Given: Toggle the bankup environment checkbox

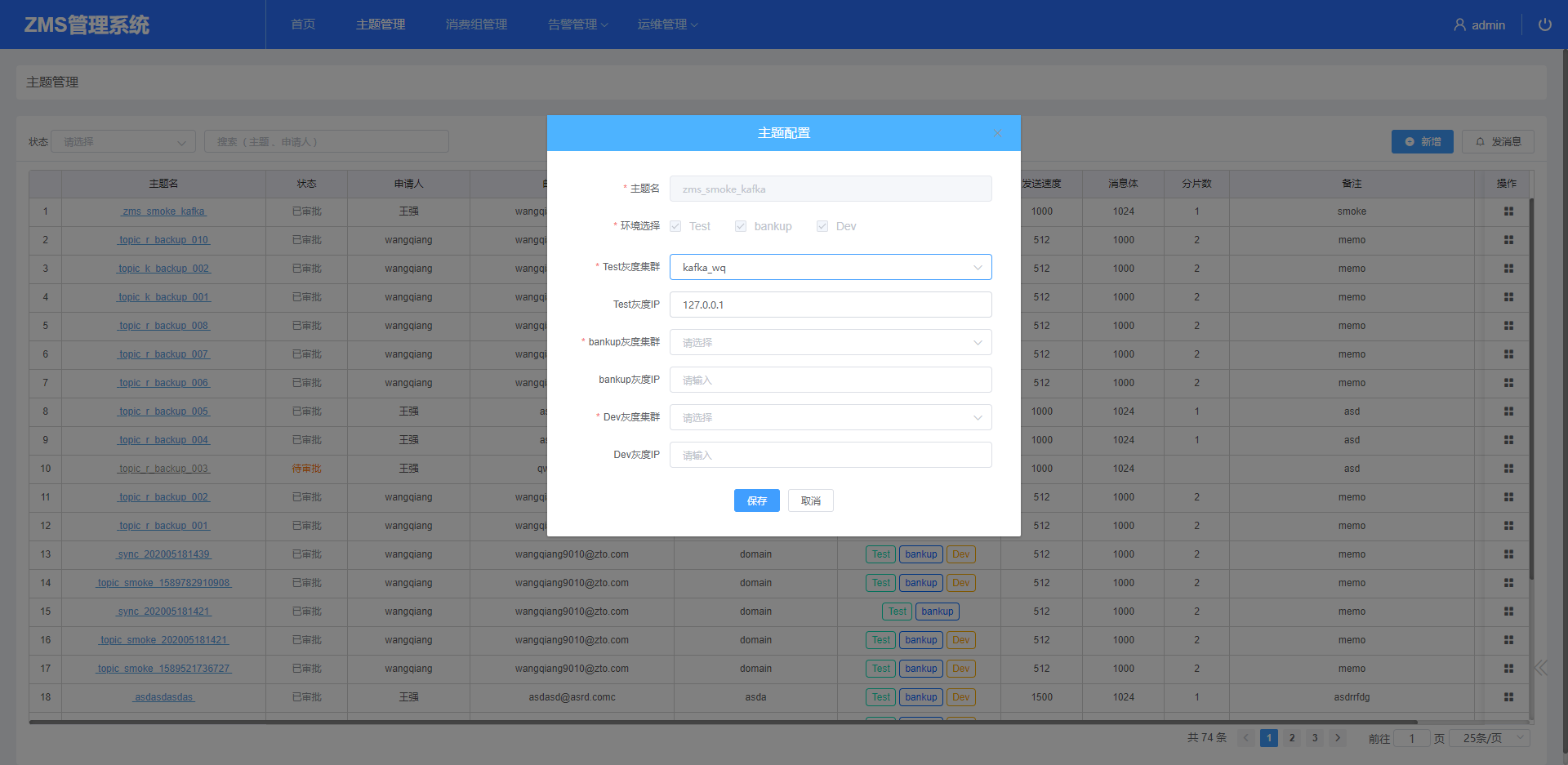Looking at the screenshot, I should click(741, 226).
